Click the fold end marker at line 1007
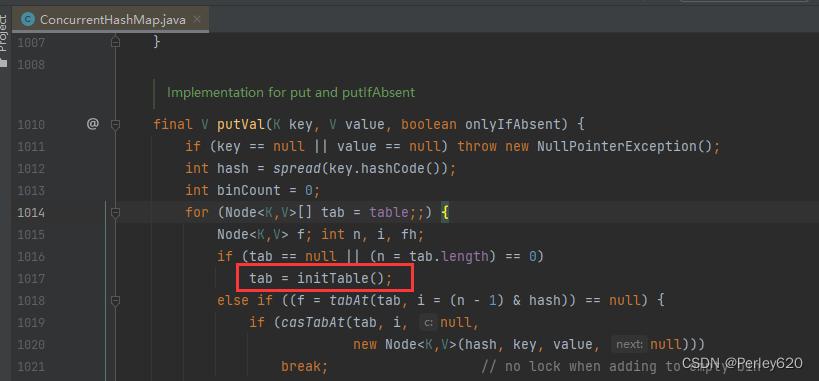This screenshot has width=819, height=381. pyautogui.click(x=115, y=42)
